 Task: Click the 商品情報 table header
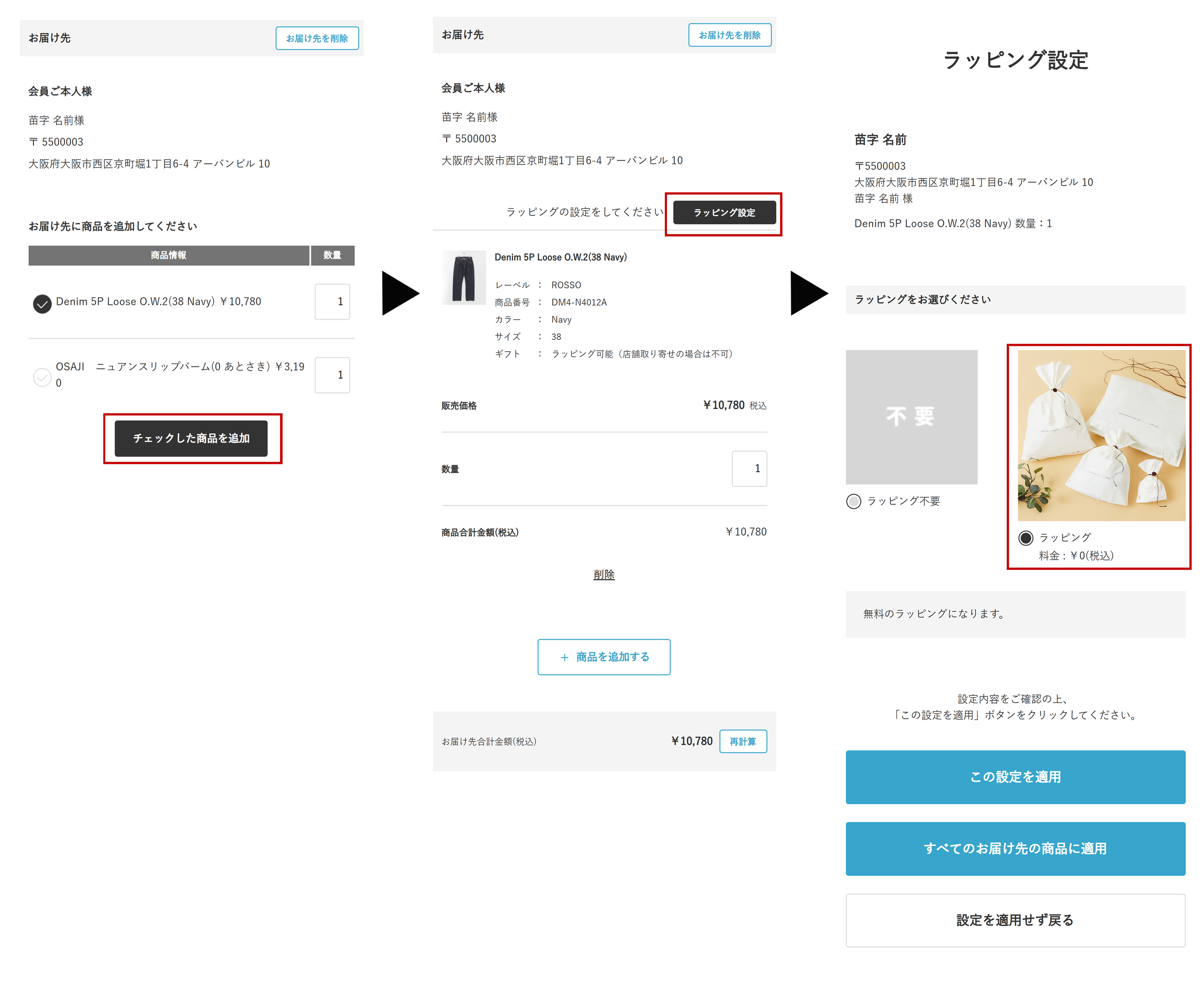coord(169,255)
